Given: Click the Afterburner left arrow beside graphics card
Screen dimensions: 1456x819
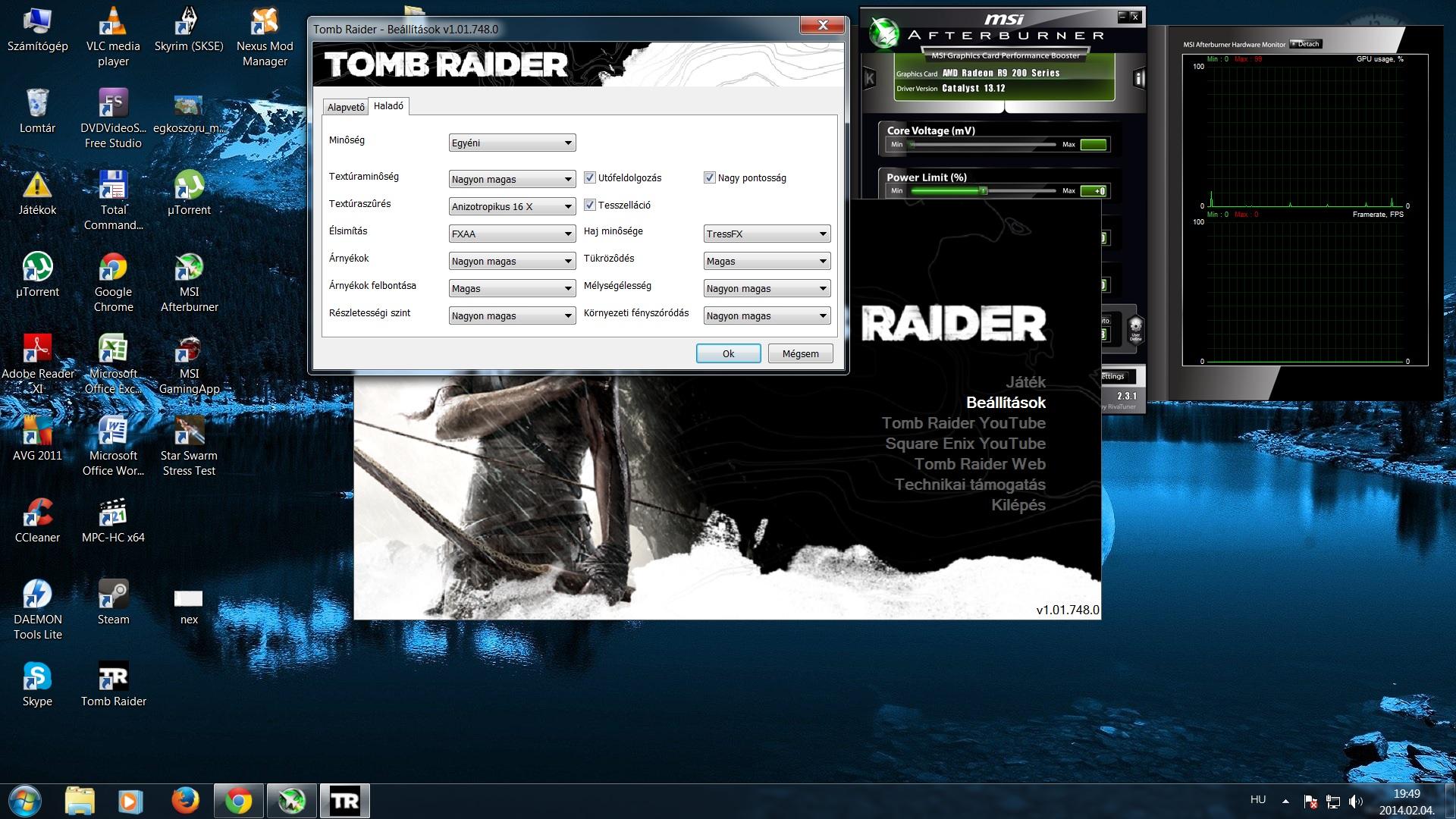Looking at the screenshot, I should click(869, 78).
